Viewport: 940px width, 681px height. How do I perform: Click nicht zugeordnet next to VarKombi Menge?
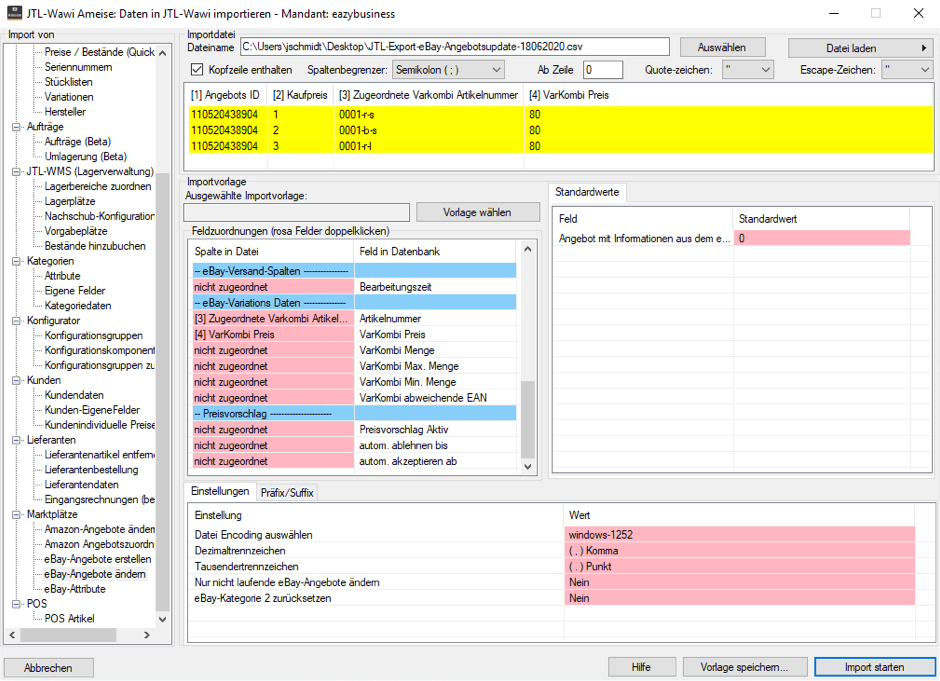(273, 350)
